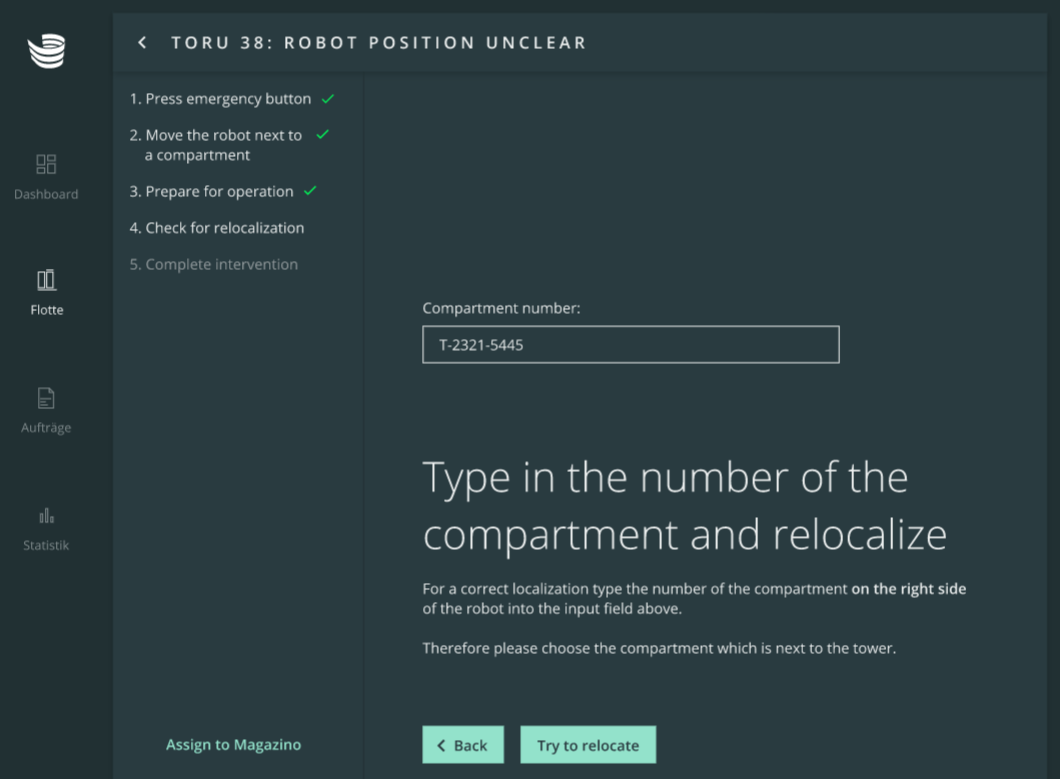Select step 1 Press emergency button
1060x779 pixels.
220,99
